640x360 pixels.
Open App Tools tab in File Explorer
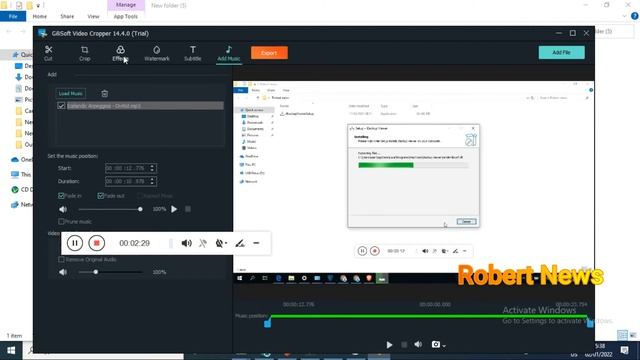pyautogui.click(x=126, y=16)
